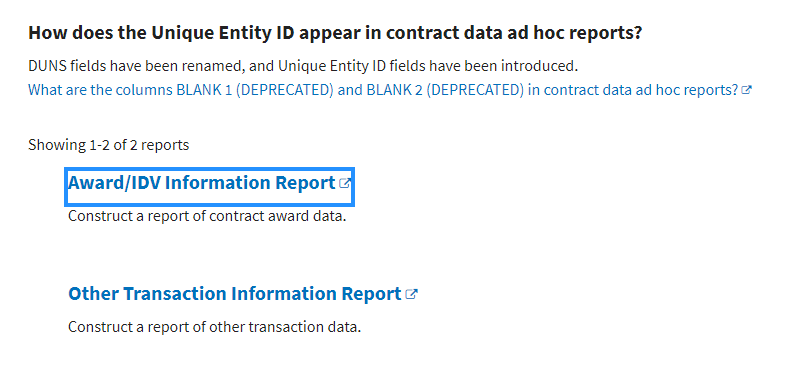Click the "DUNS fields have been renamed" sentence
791x377 pixels.
tap(302, 66)
